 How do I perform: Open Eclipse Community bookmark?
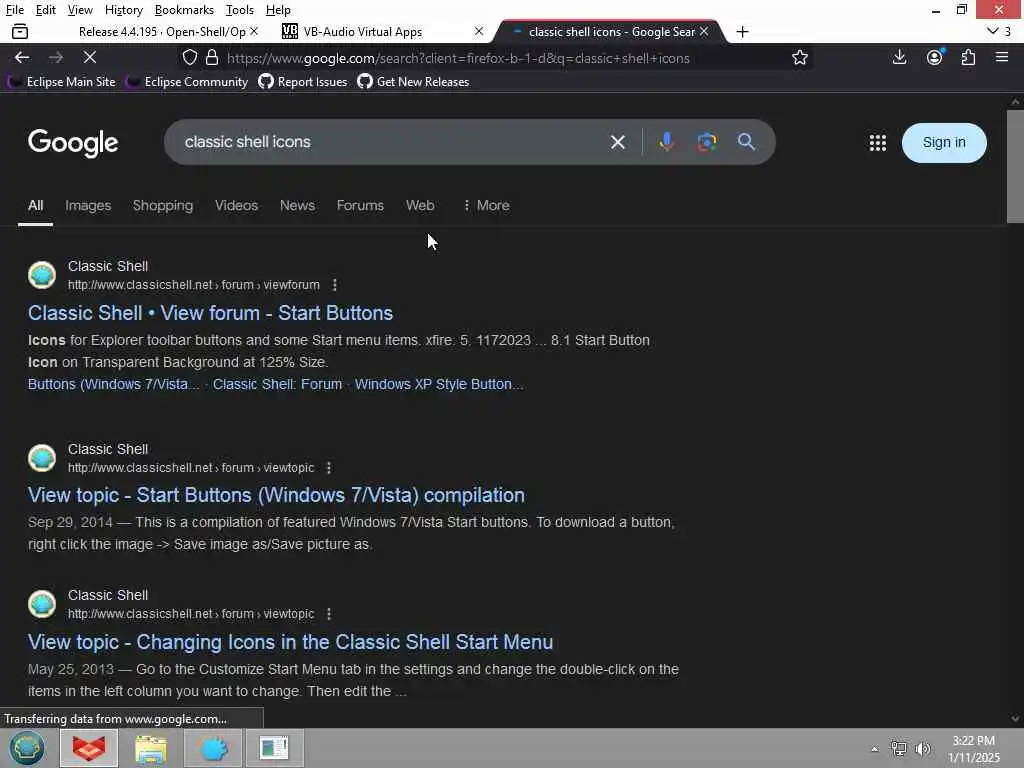[x=187, y=82]
